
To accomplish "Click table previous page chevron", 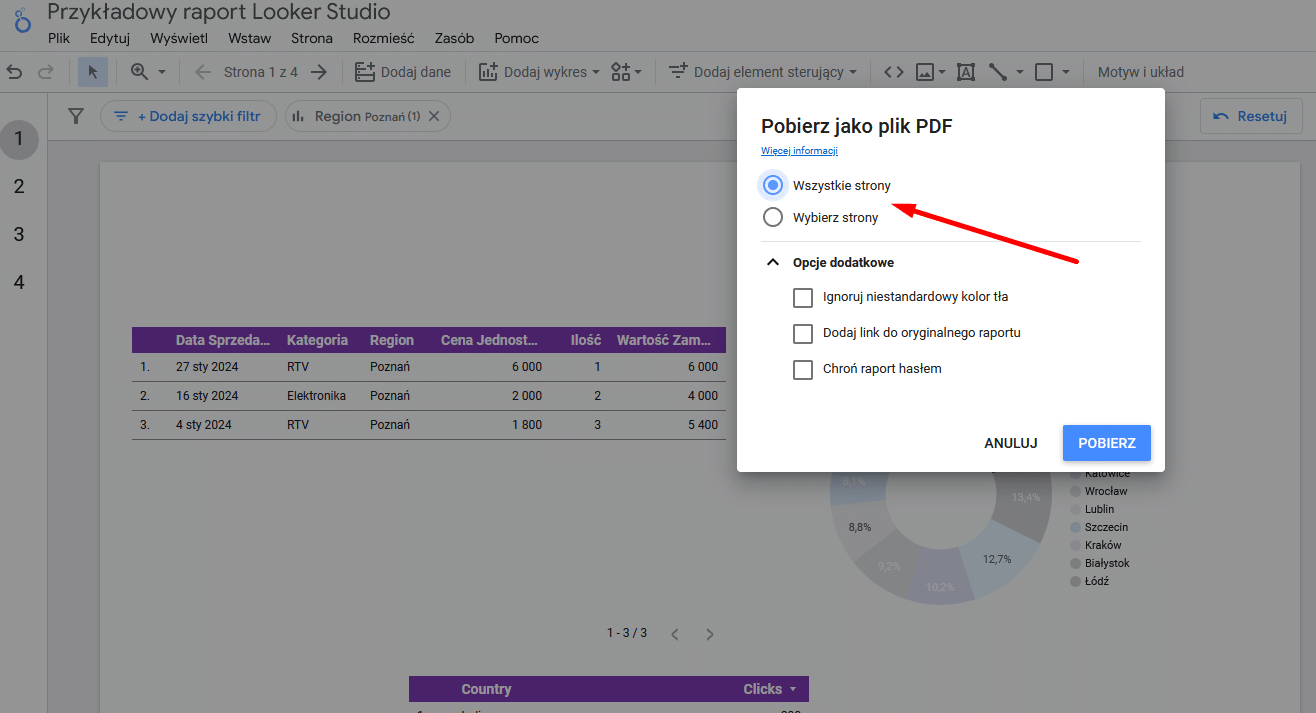I will pos(675,634).
